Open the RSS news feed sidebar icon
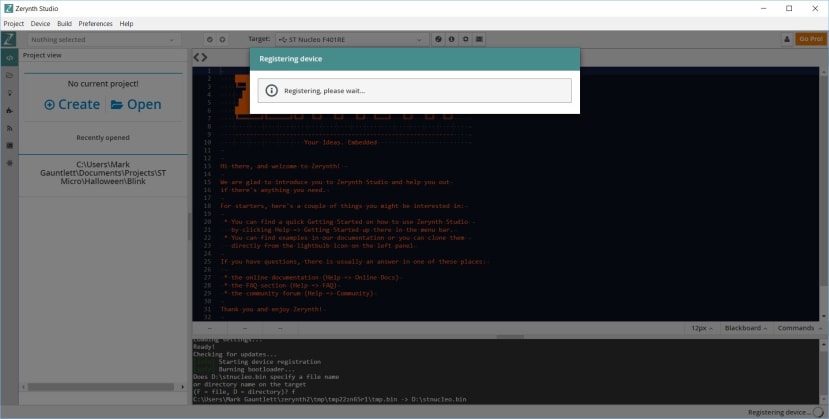Screen dimensions: 829x419 pos(9,128)
